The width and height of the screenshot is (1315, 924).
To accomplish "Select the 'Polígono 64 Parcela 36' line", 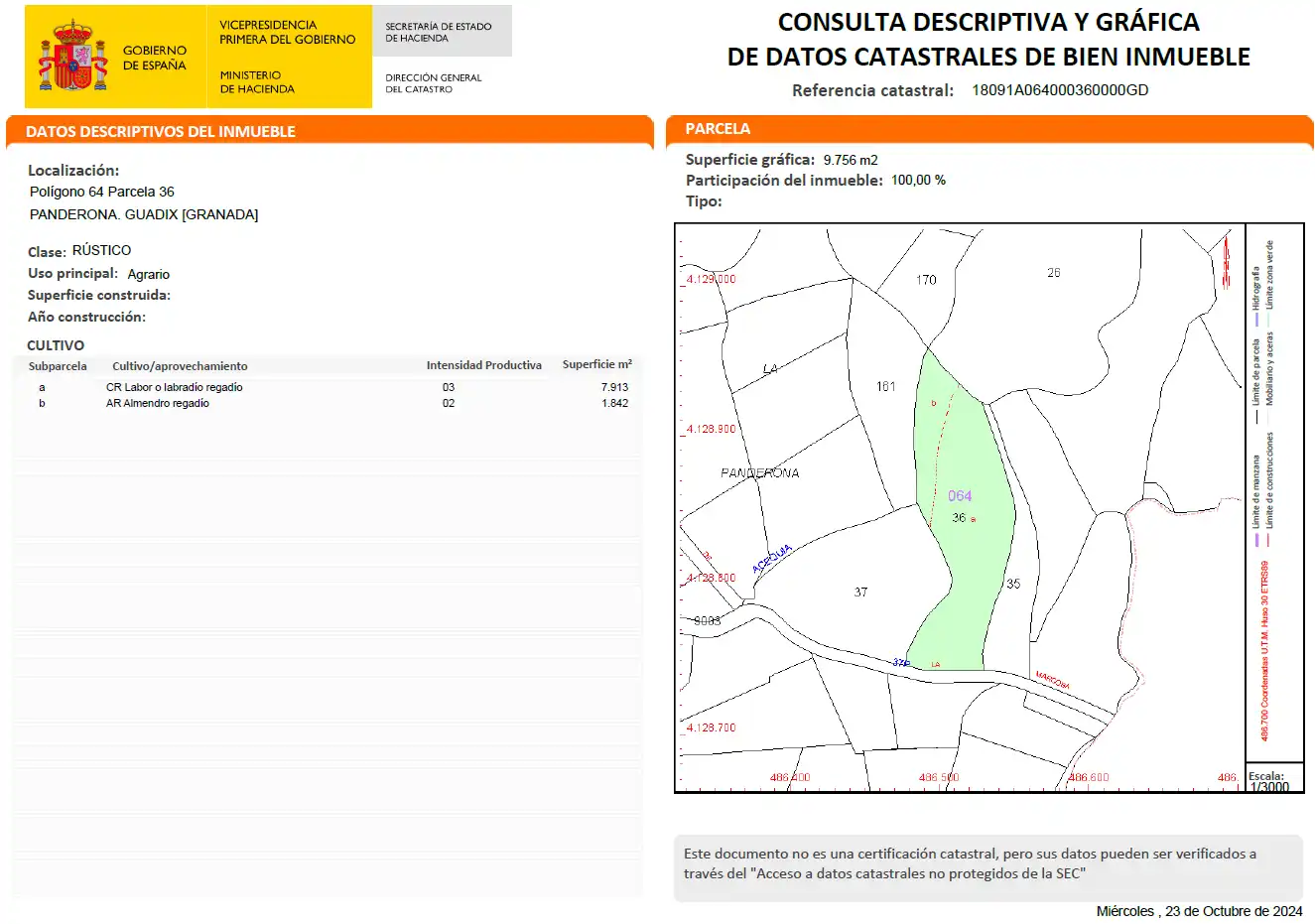I will point(101,192).
